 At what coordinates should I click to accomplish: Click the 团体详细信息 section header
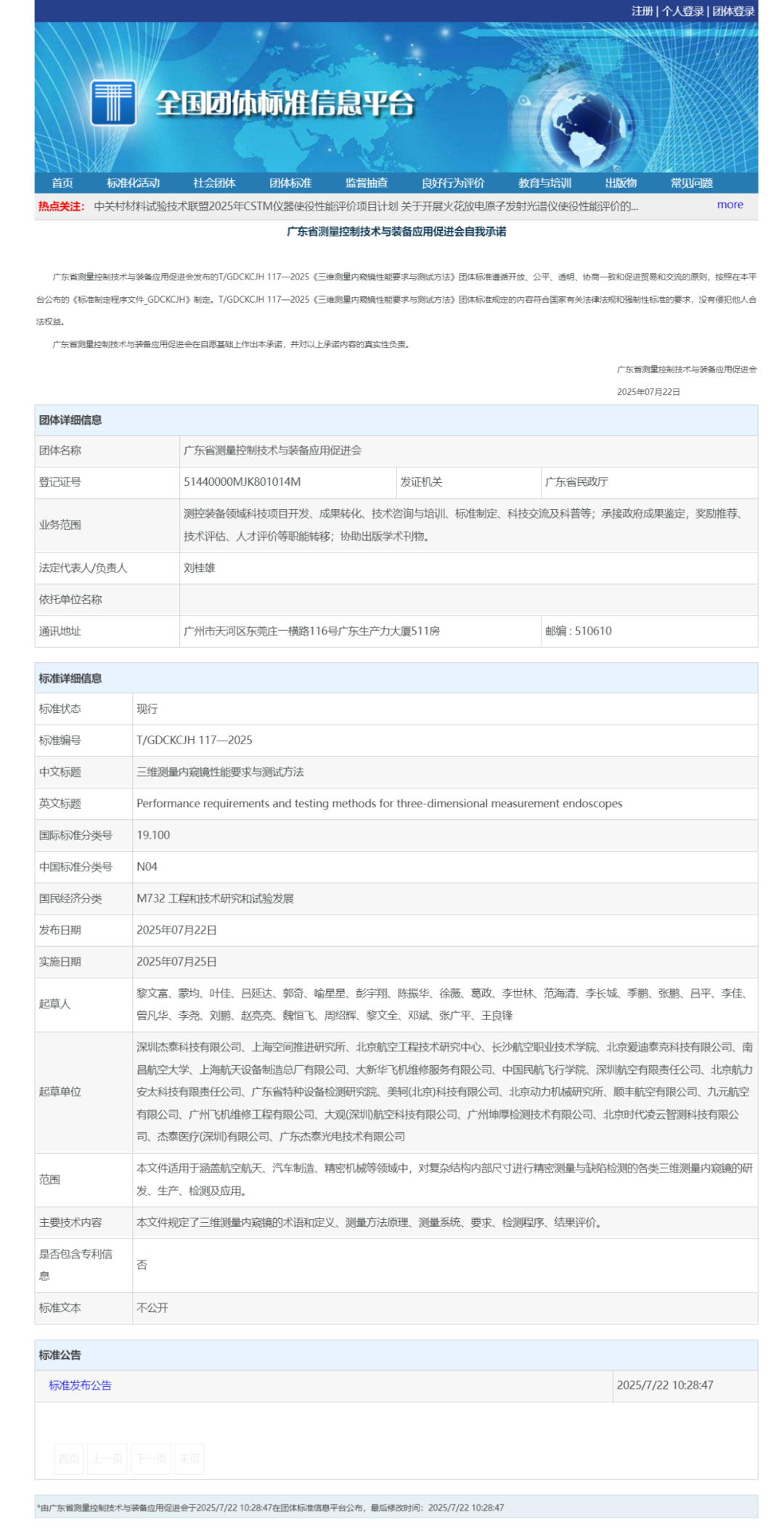pyautogui.click(x=396, y=420)
